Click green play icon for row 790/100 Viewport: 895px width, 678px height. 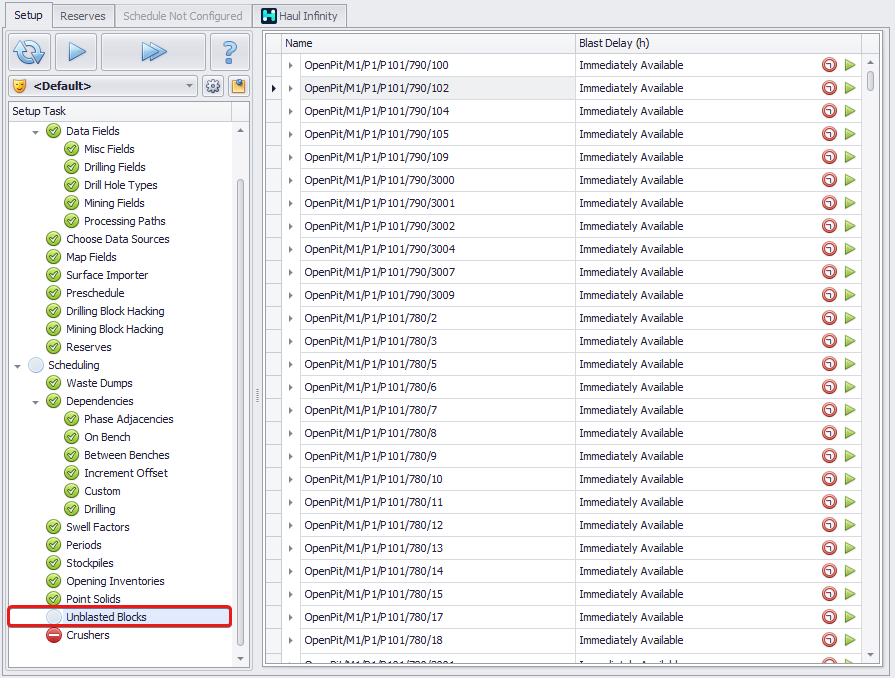(850, 65)
